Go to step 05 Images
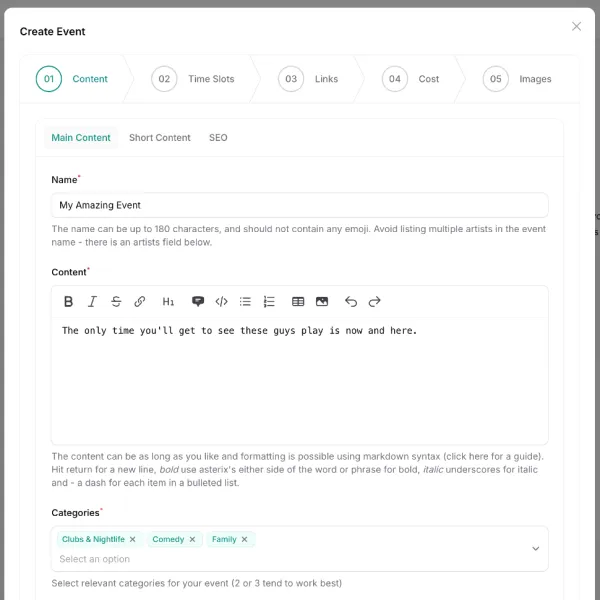Image resolution: width=600 pixels, height=600 pixels. point(517,79)
